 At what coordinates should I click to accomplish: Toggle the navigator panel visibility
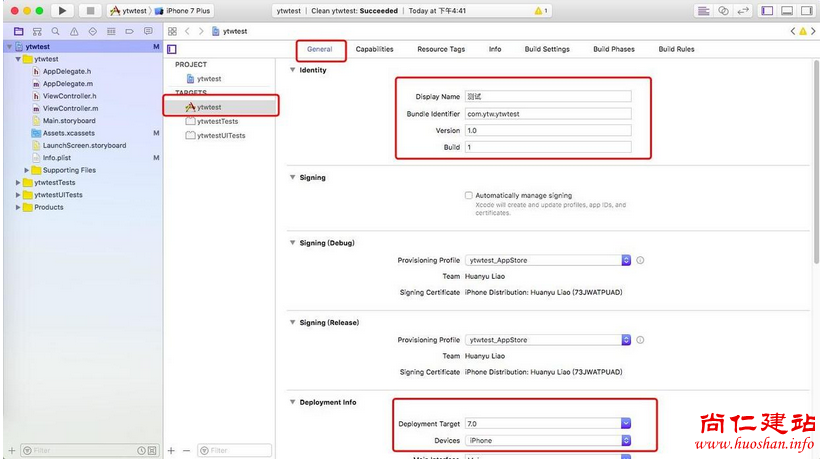[767, 10]
